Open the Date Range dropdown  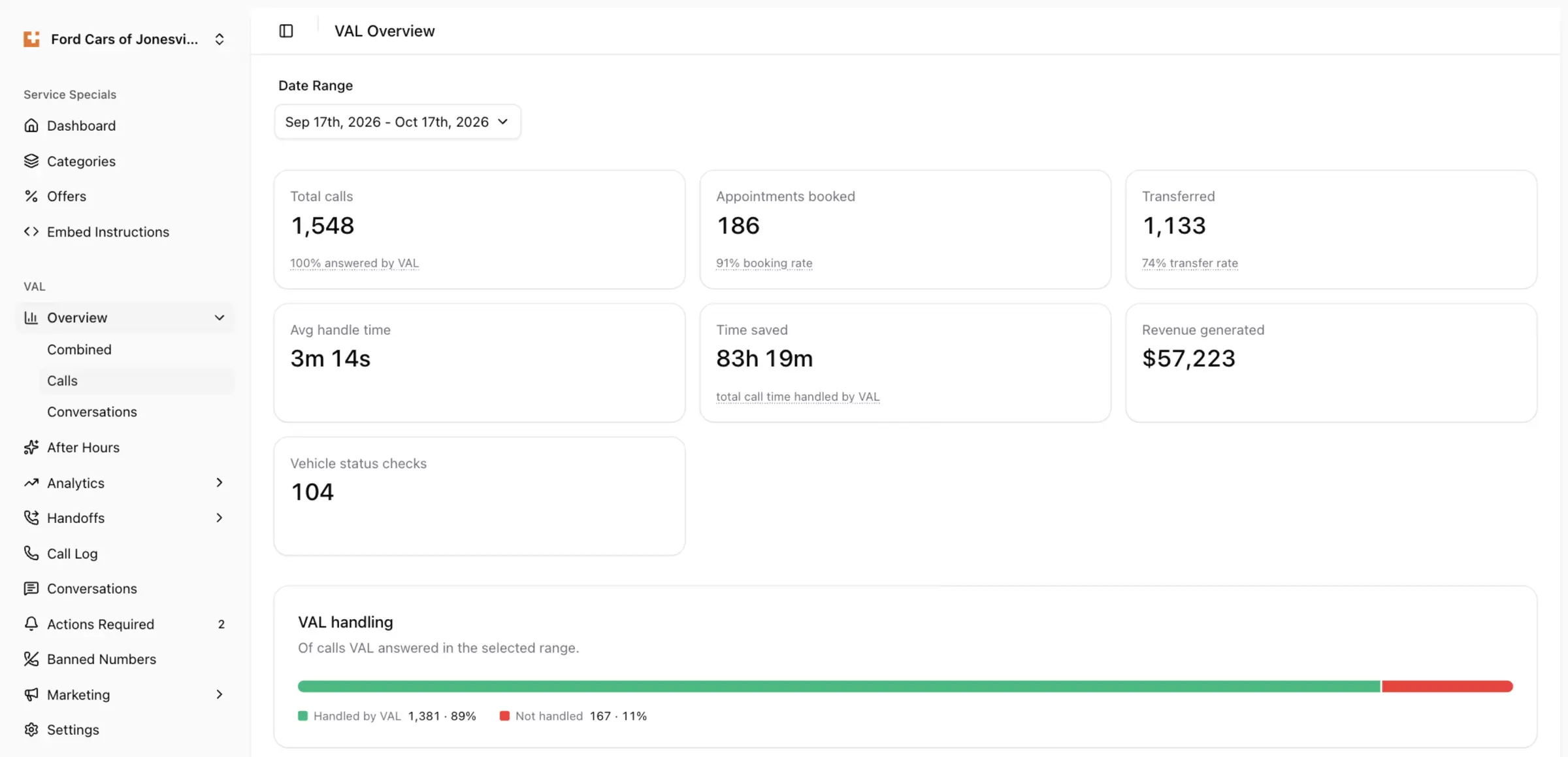pyautogui.click(x=397, y=122)
